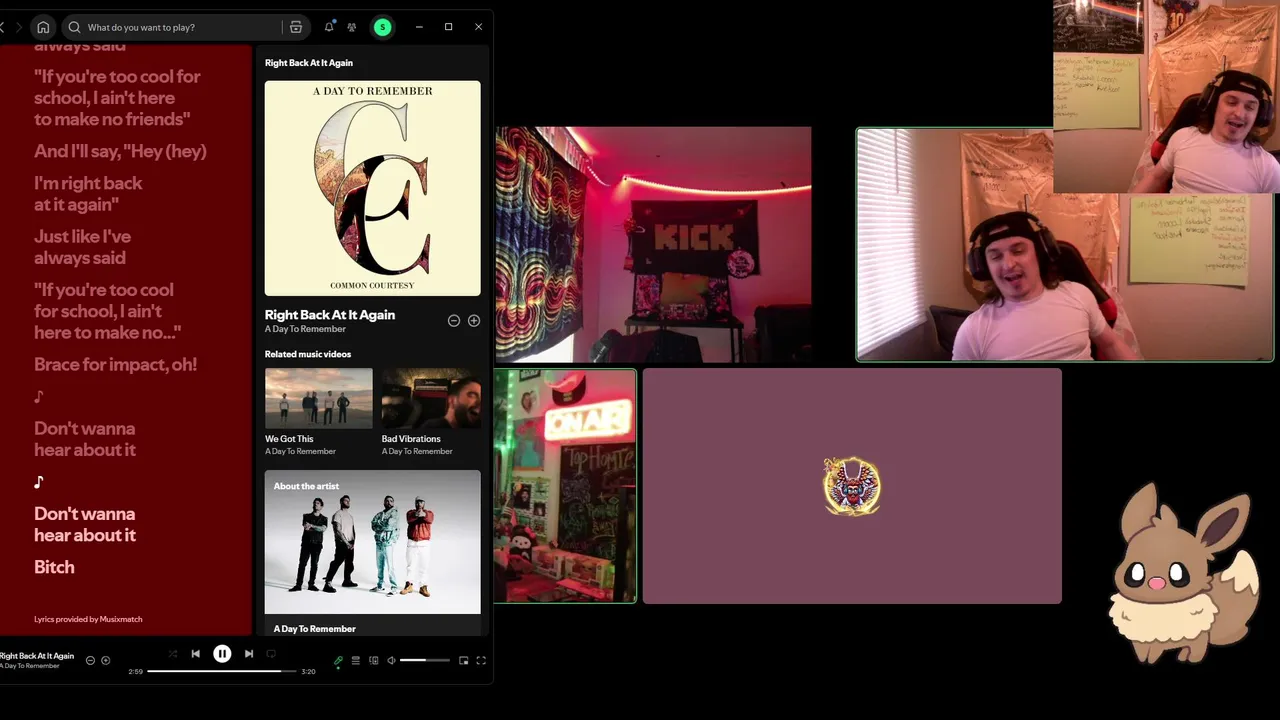Image resolution: width=1280 pixels, height=720 pixels.
Task: Click 'Lyrics provided by Musixmatch' credit
Action: click(x=88, y=619)
